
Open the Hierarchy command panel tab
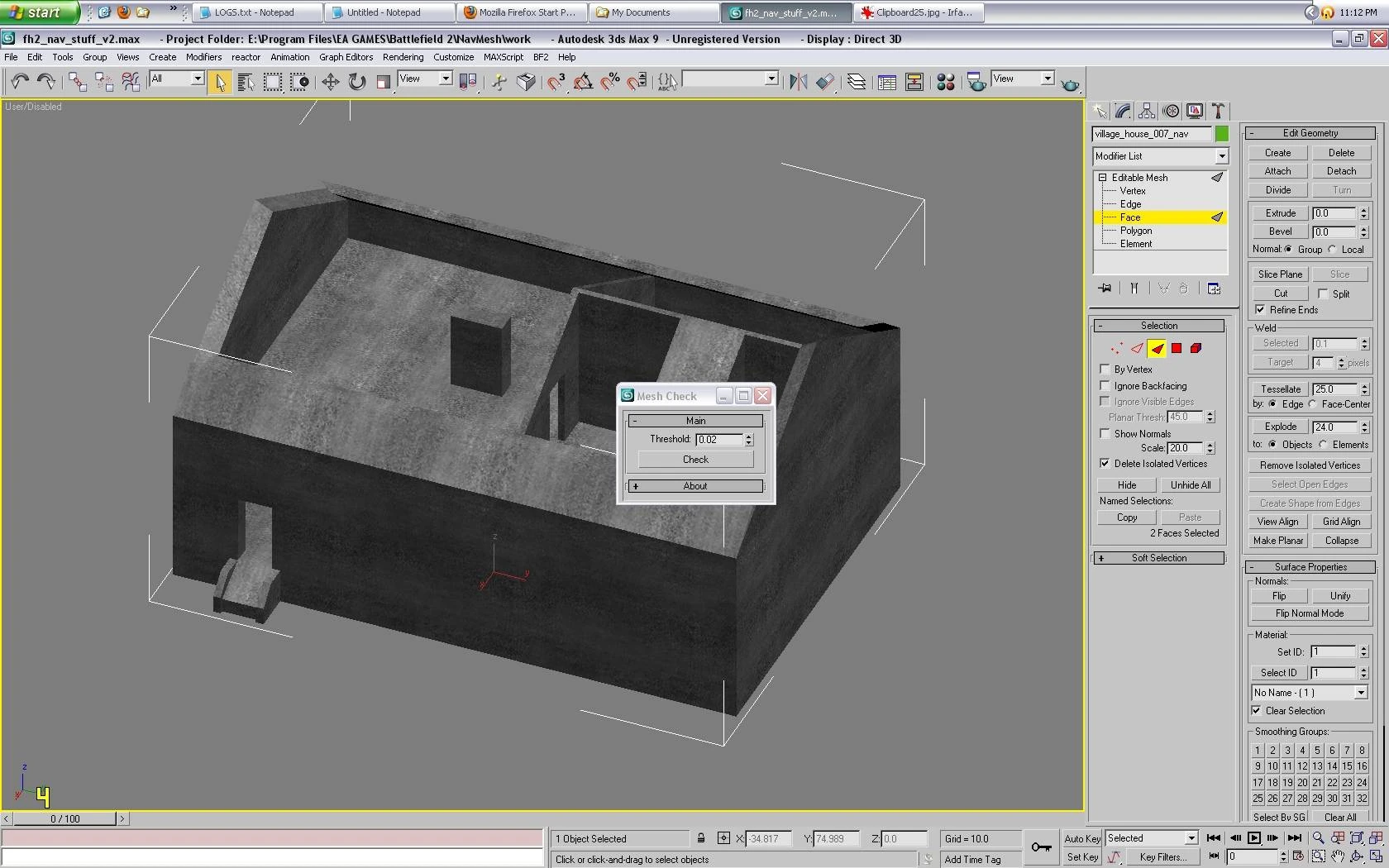[x=1146, y=111]
